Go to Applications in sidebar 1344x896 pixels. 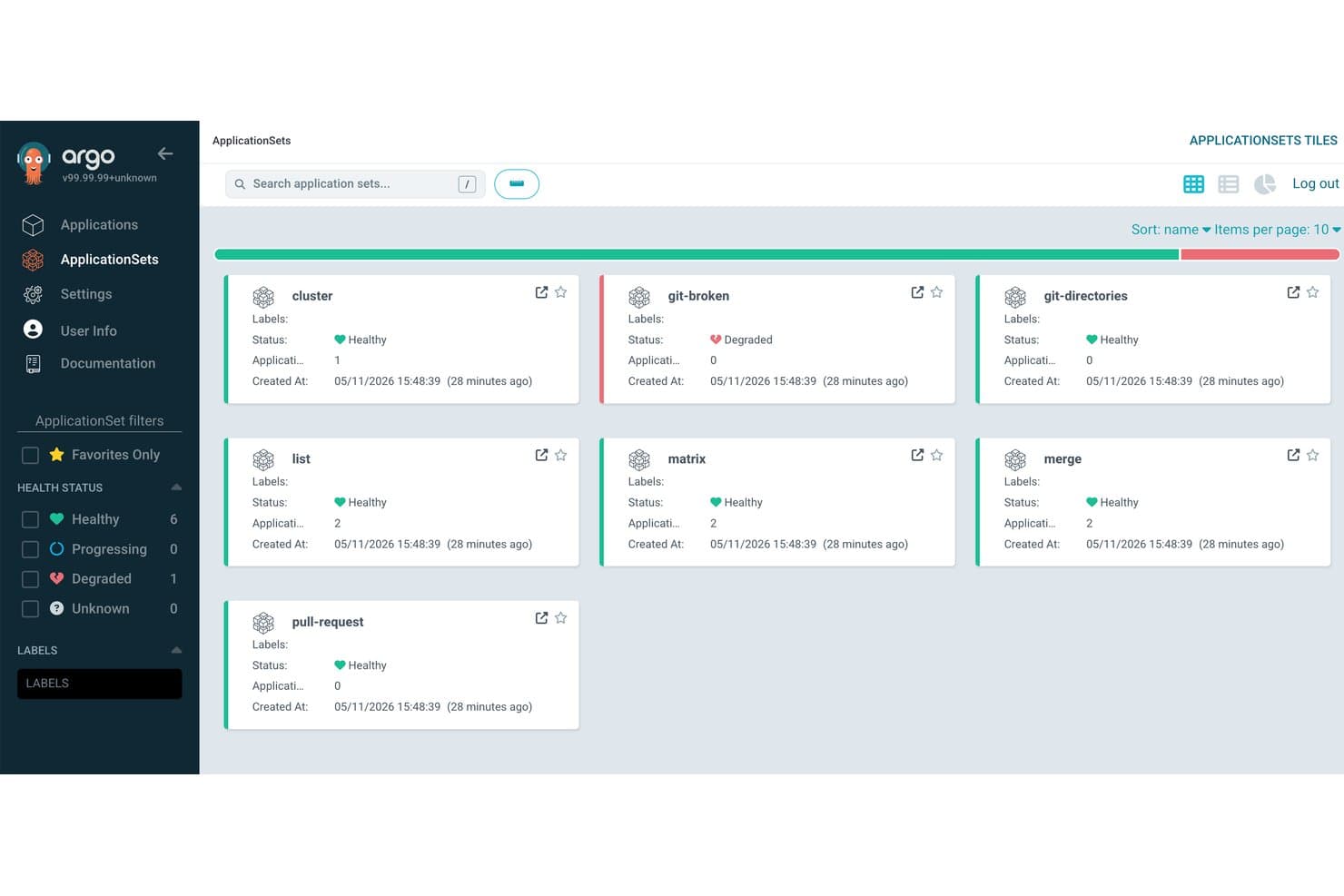coord(99,225)
